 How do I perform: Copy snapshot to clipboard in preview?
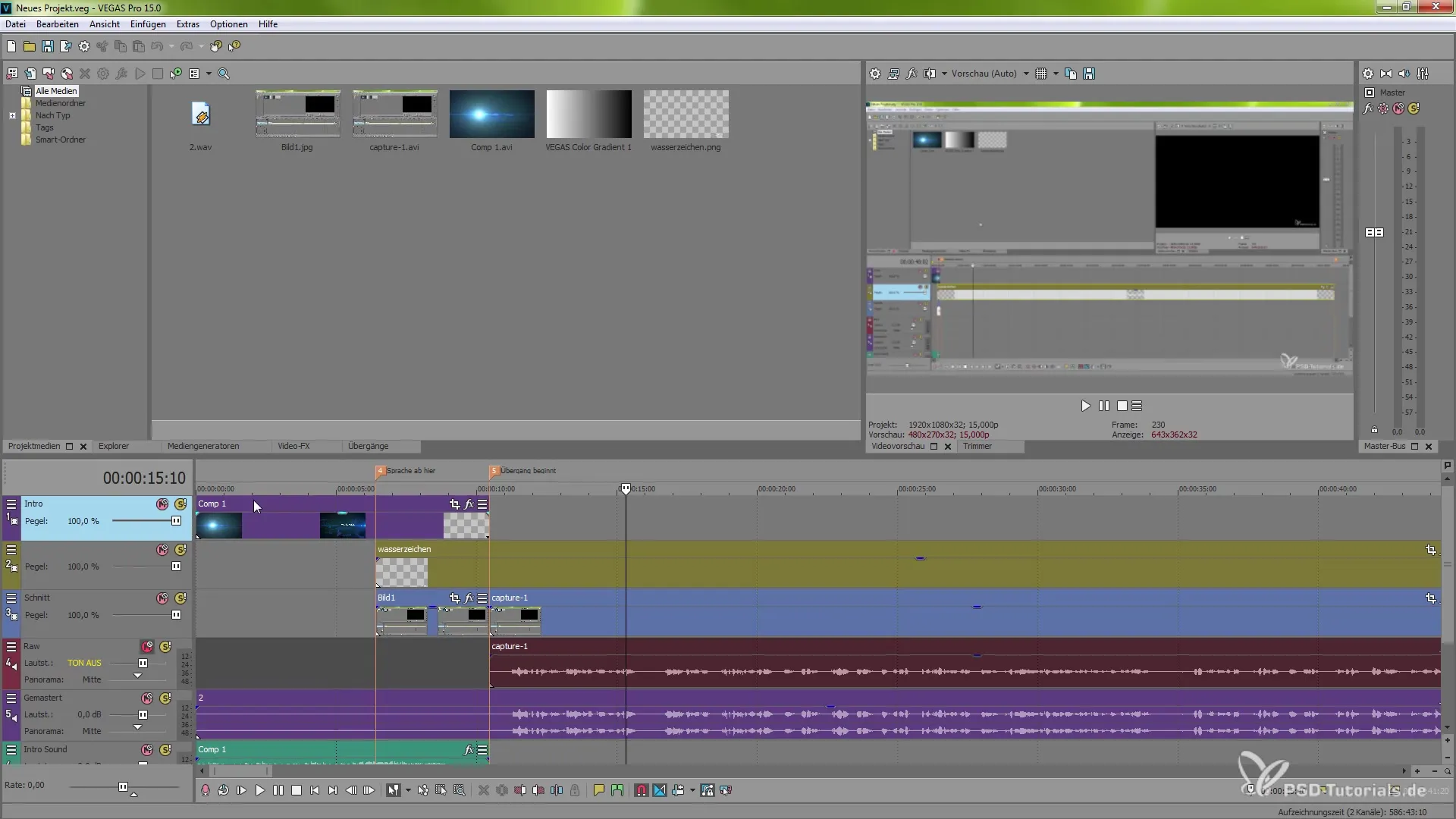point(1071,74)
